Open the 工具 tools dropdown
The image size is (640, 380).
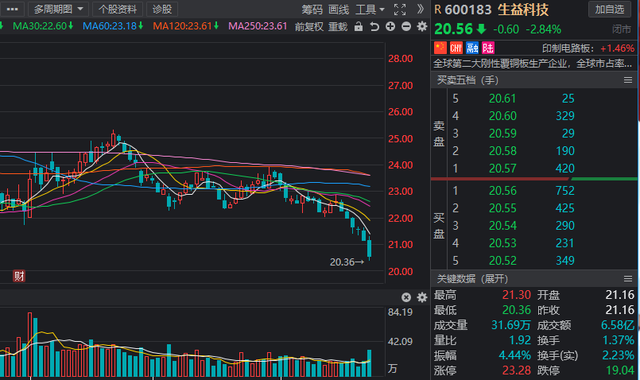370,9
